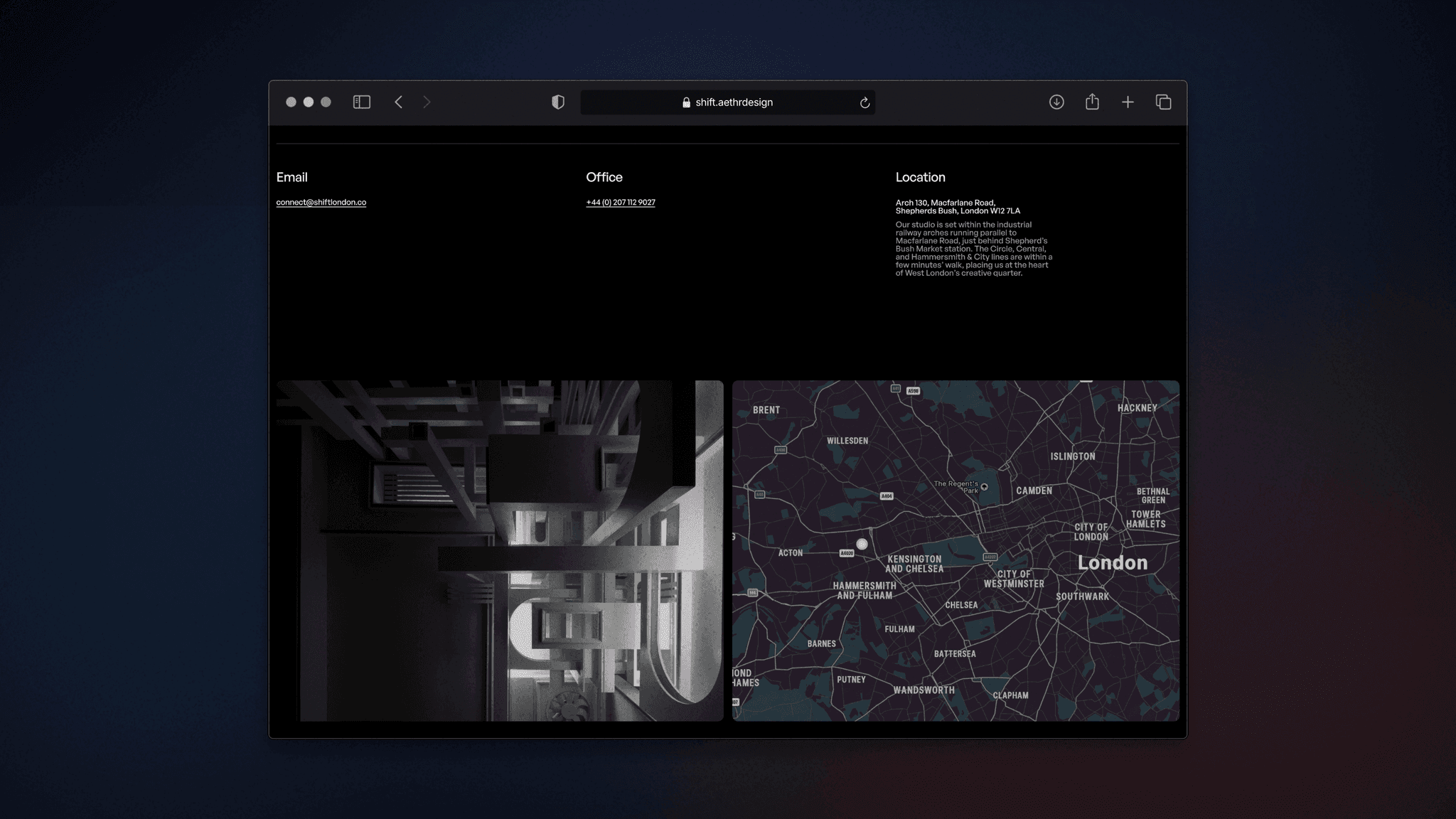Call the +44 (0) 207 112 9027 link

click(x=621, y=203)
